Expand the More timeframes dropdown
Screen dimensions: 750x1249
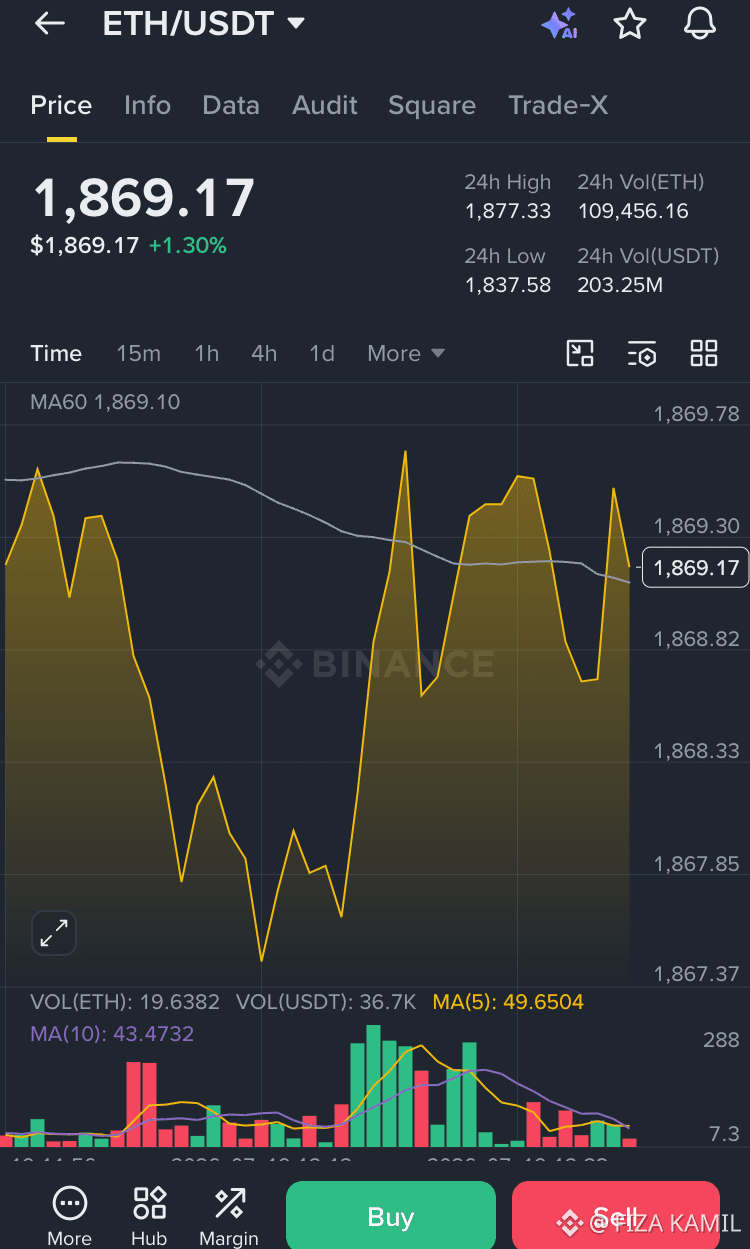point(406,353)
